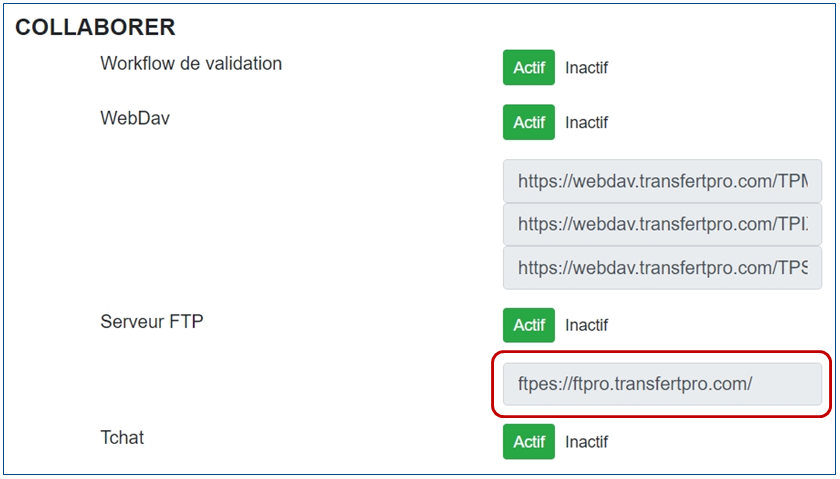Screen dimensions: 840x479
Task: Click the Tchat setting label
Action: point(122,437)
